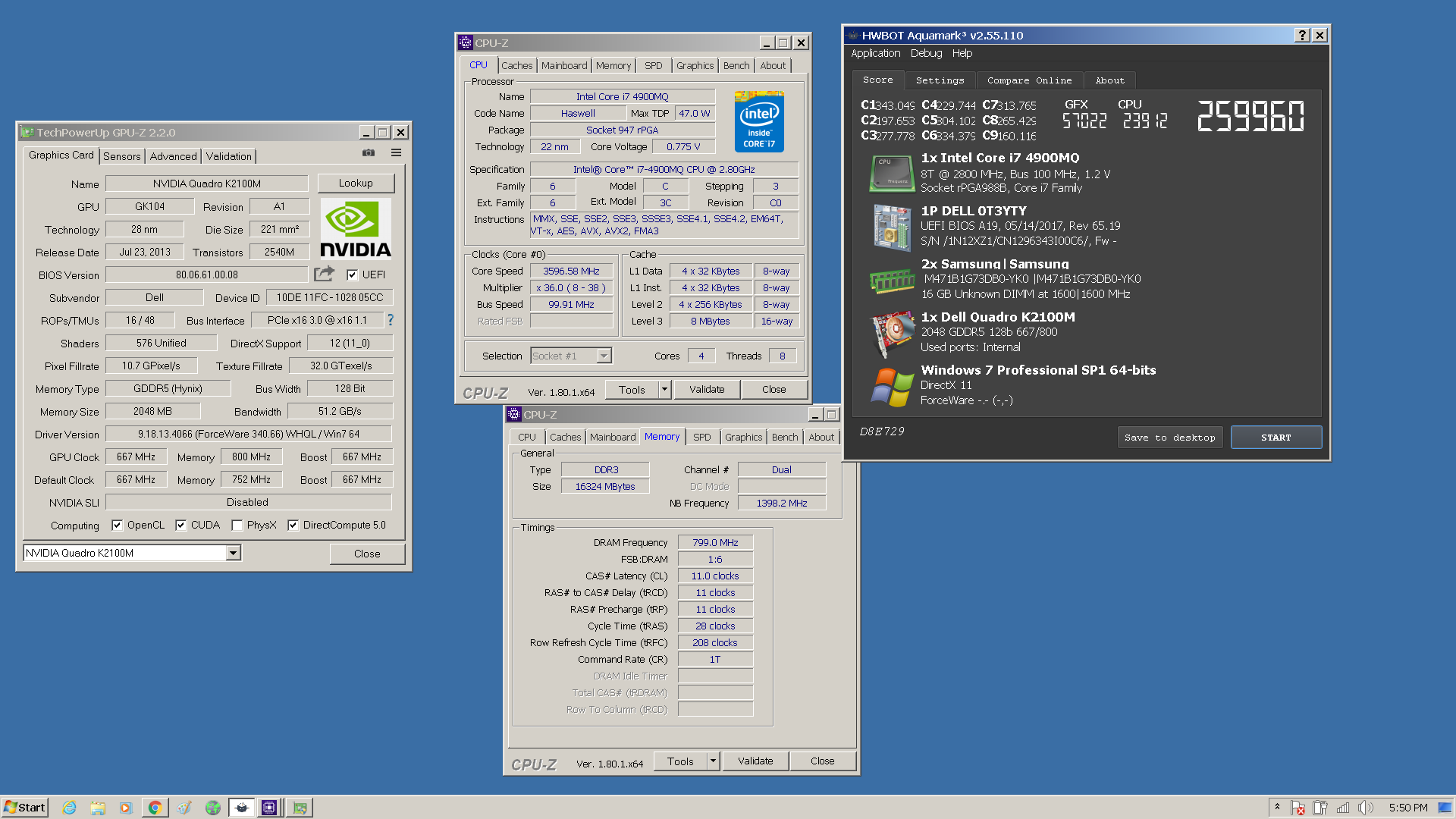The width and height of the screenshot is (1456, 819).
Task: Click Tools button in top CPU-Z window
Action: coord(632,389)
